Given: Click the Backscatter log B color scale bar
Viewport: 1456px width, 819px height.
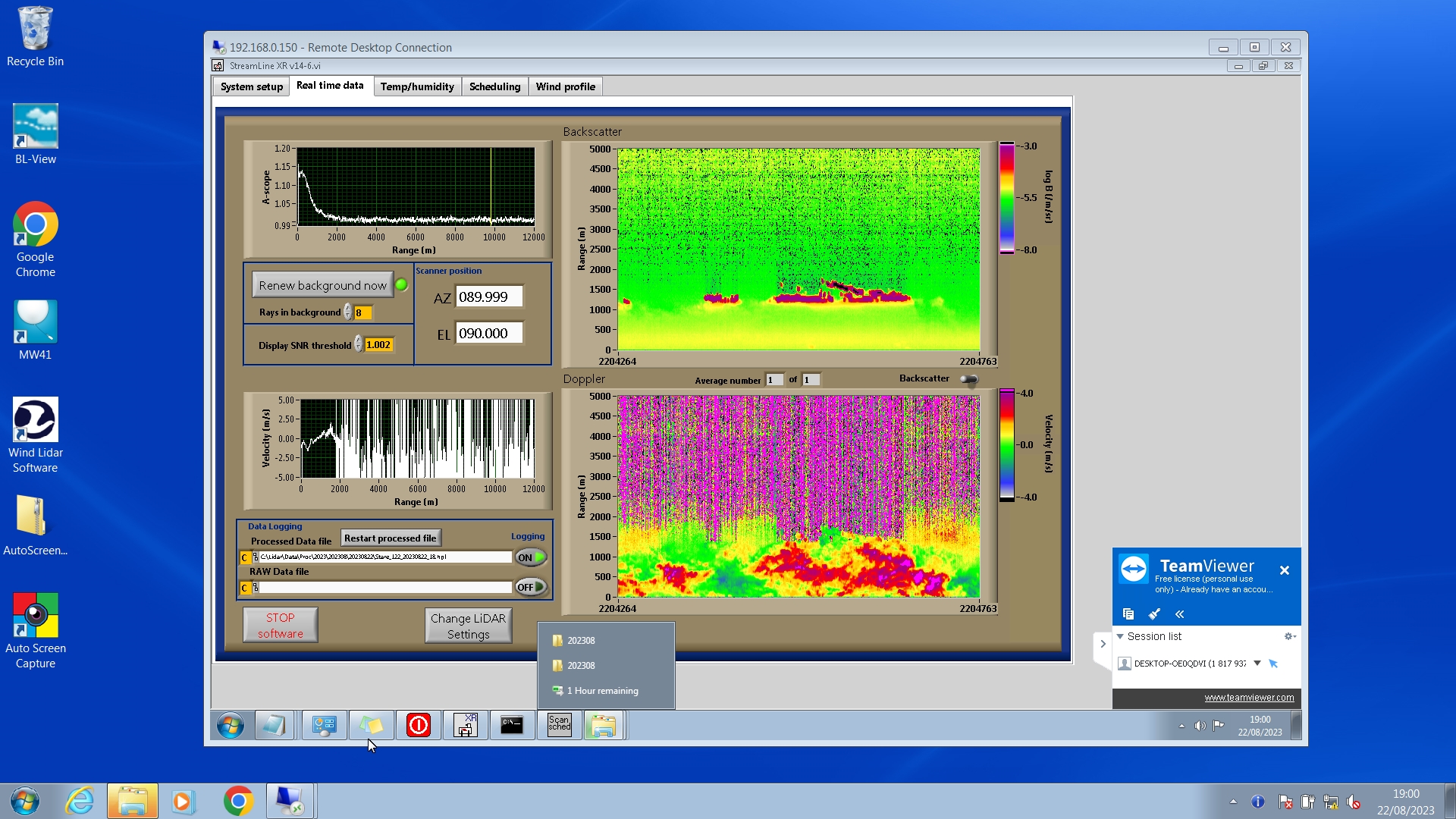Looking at the screenshot, I should [x=1006, y=198].
